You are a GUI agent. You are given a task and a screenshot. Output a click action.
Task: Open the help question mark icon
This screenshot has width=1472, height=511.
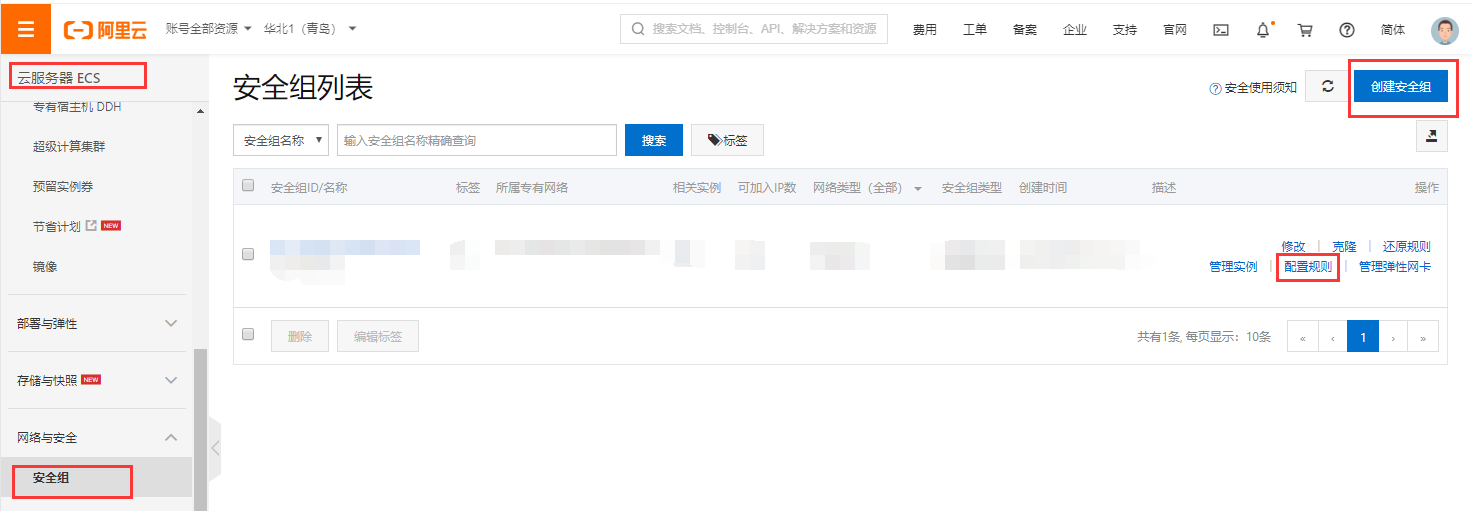[1347, 30]
